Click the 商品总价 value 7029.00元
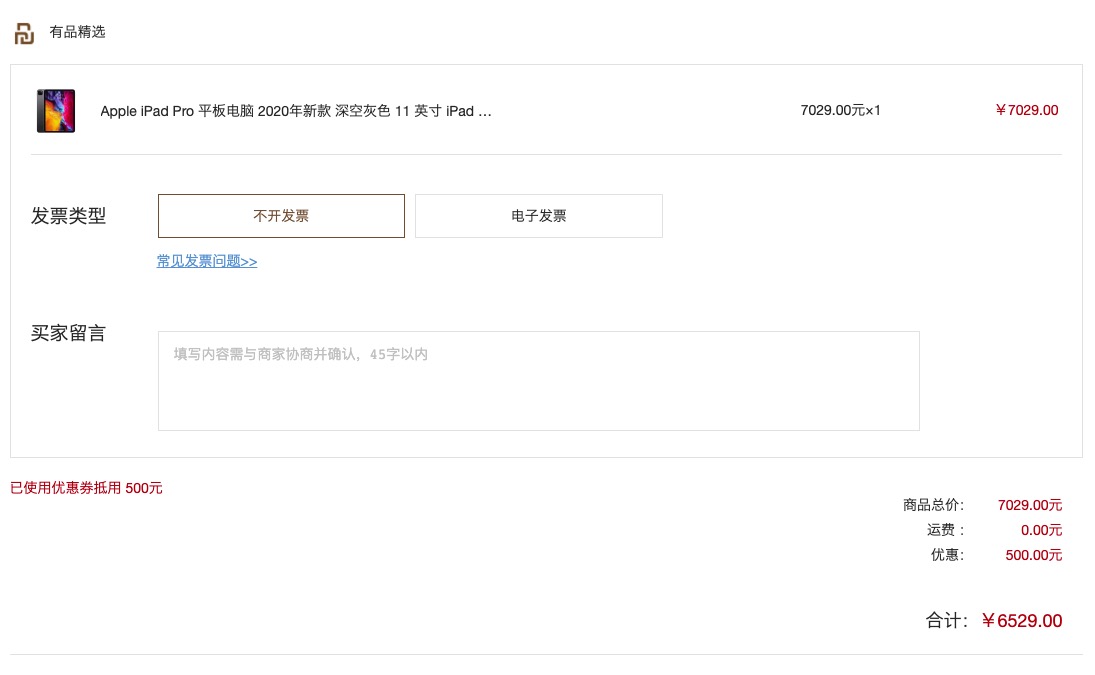 (1029, 505)
